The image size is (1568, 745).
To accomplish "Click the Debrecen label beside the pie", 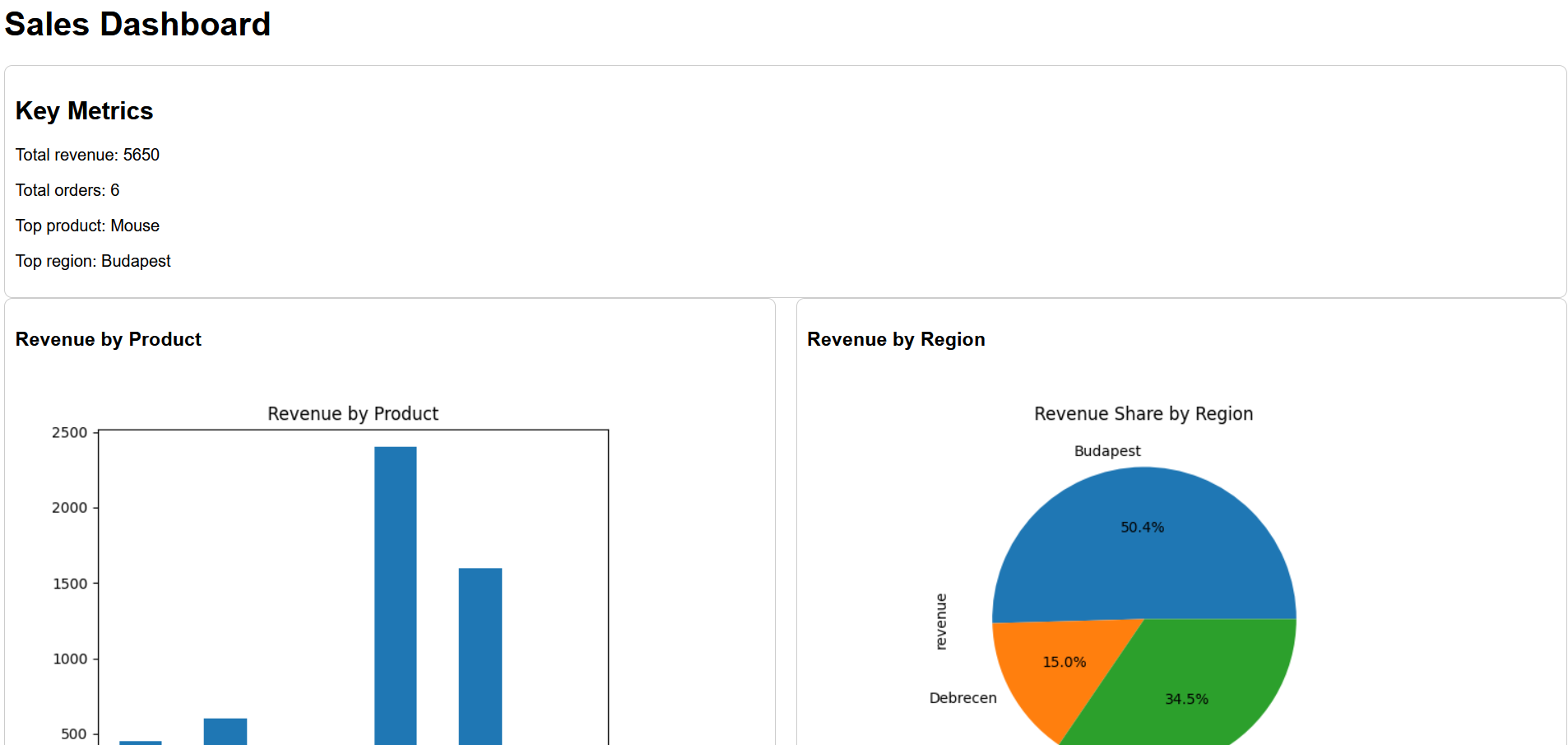I will coord(963,698).
